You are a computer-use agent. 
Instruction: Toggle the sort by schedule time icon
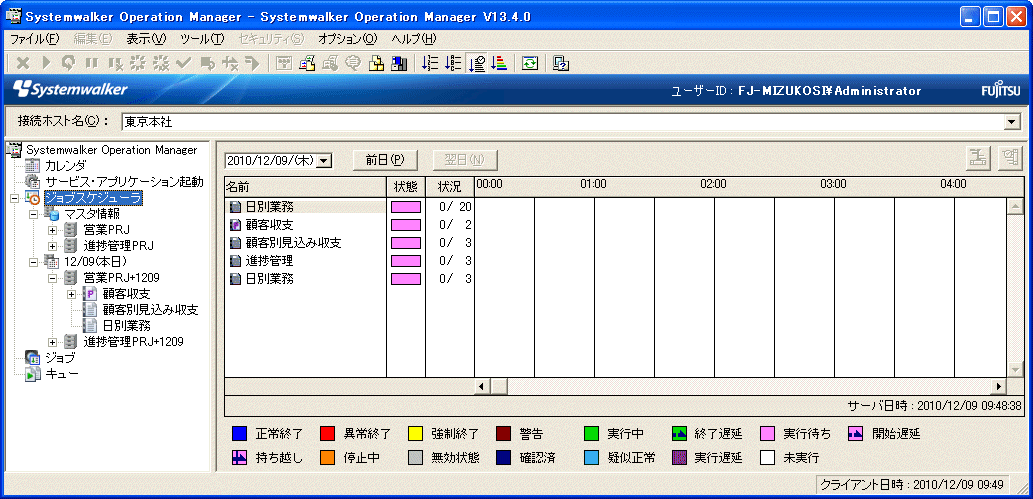click(x=476, y=63)
